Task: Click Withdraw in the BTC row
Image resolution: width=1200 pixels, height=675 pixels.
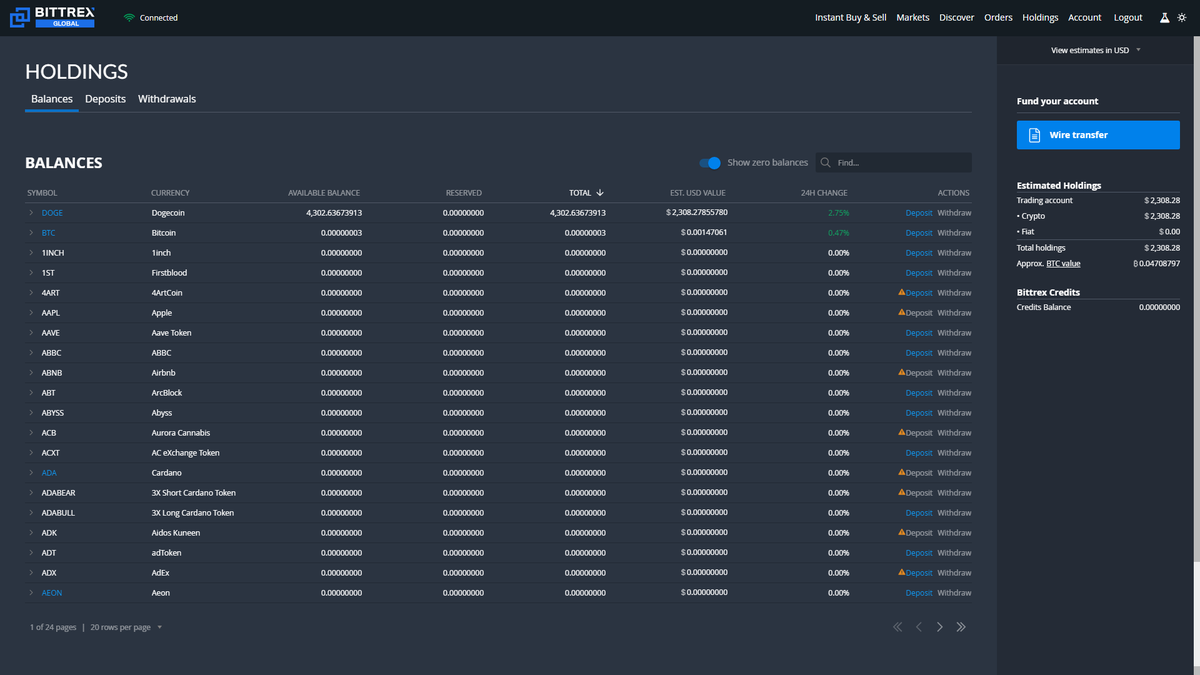Action: pos(954,233)
